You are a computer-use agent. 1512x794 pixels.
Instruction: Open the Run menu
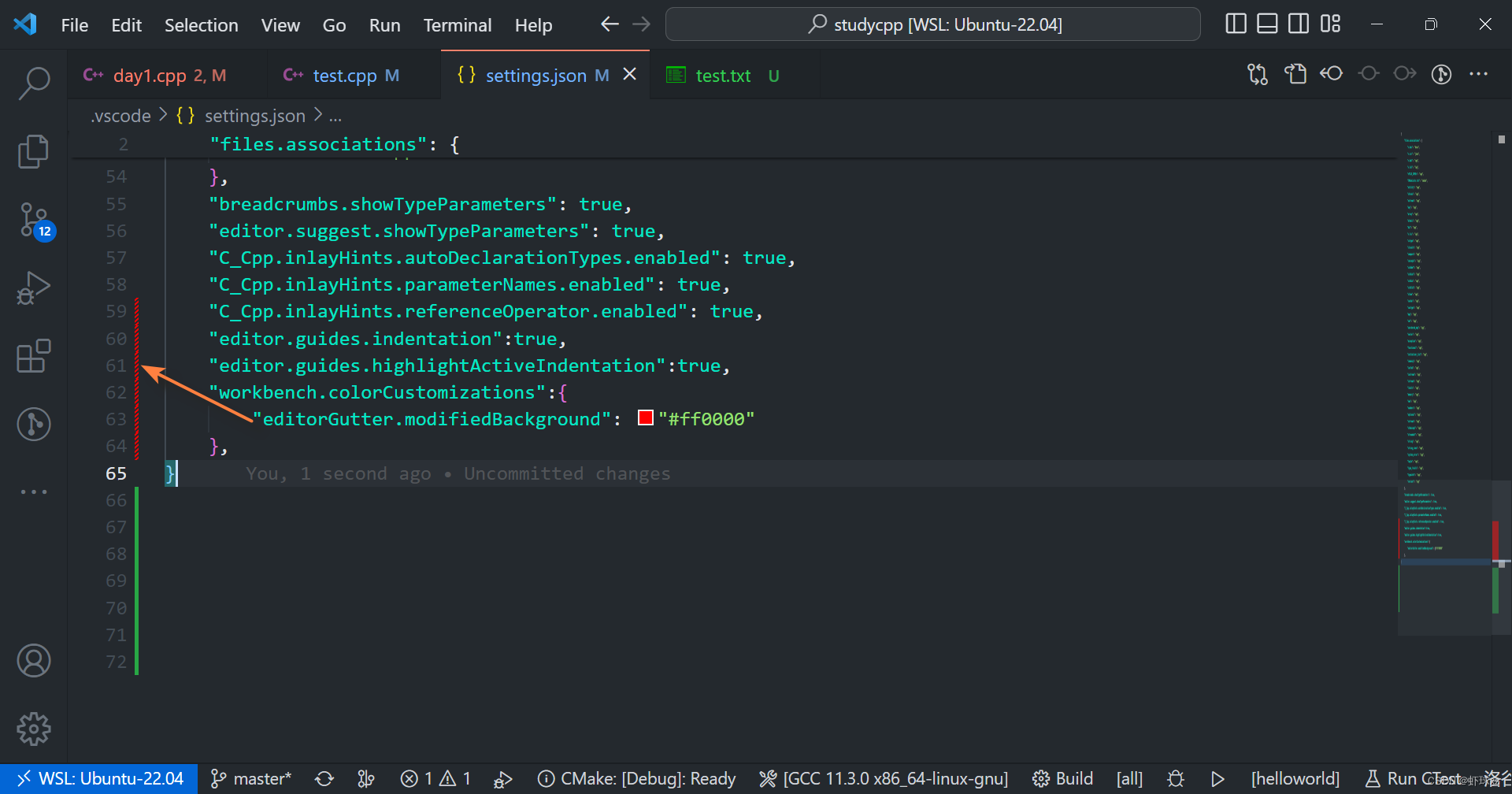click(384, 25)
